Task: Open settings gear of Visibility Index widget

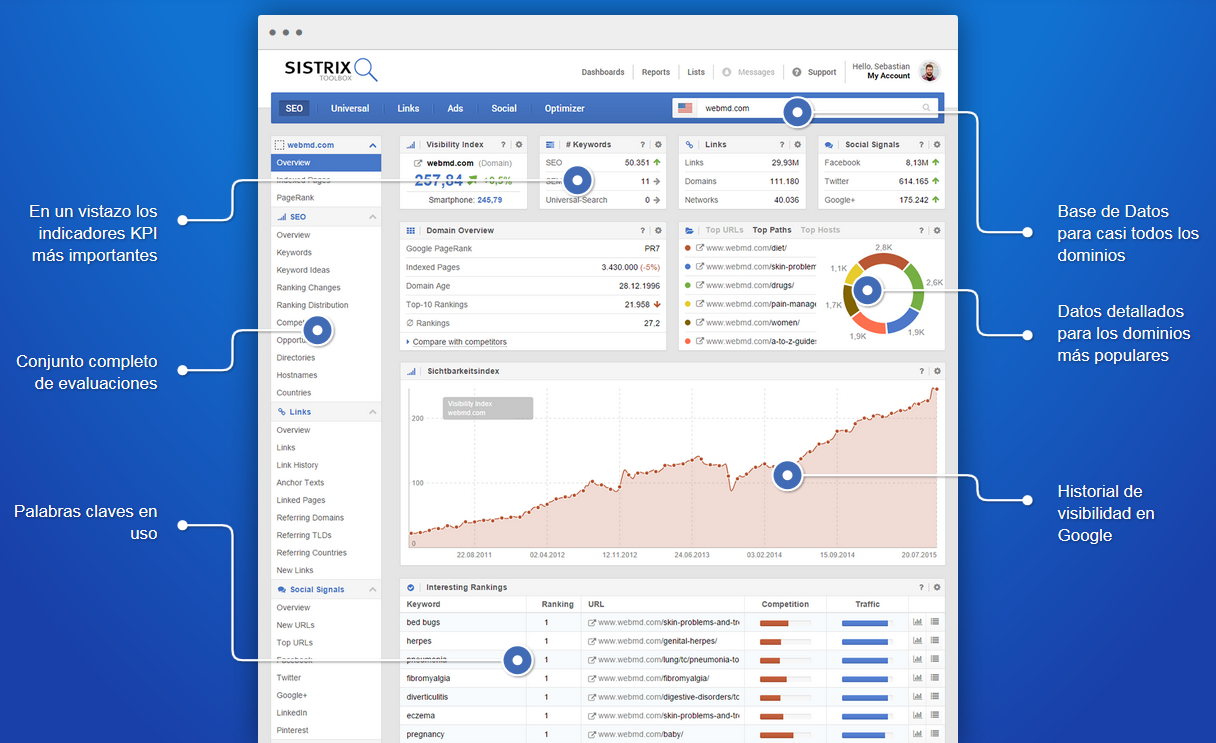Action: 518,145
